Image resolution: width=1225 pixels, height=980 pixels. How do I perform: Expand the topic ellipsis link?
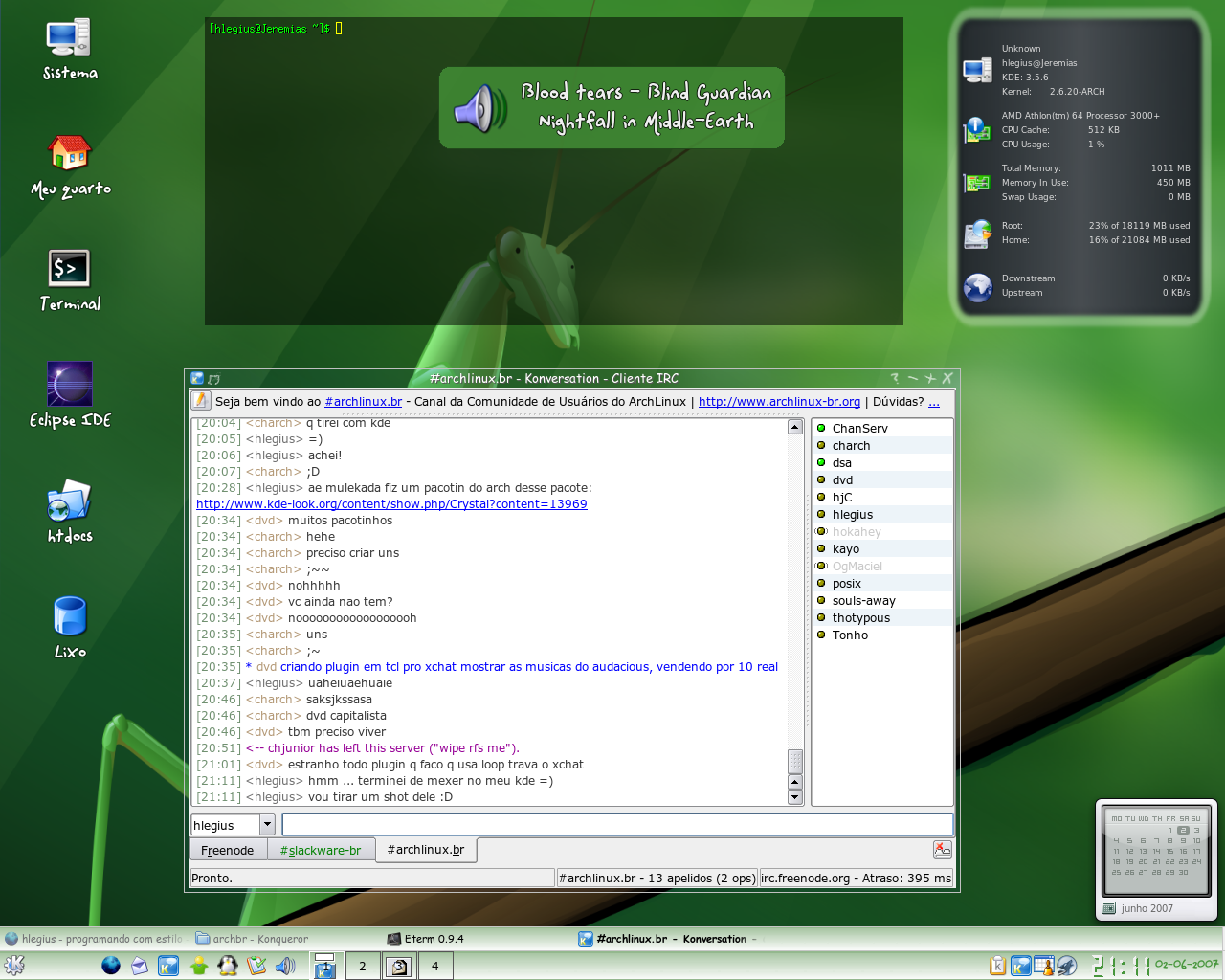coord(934,402)
